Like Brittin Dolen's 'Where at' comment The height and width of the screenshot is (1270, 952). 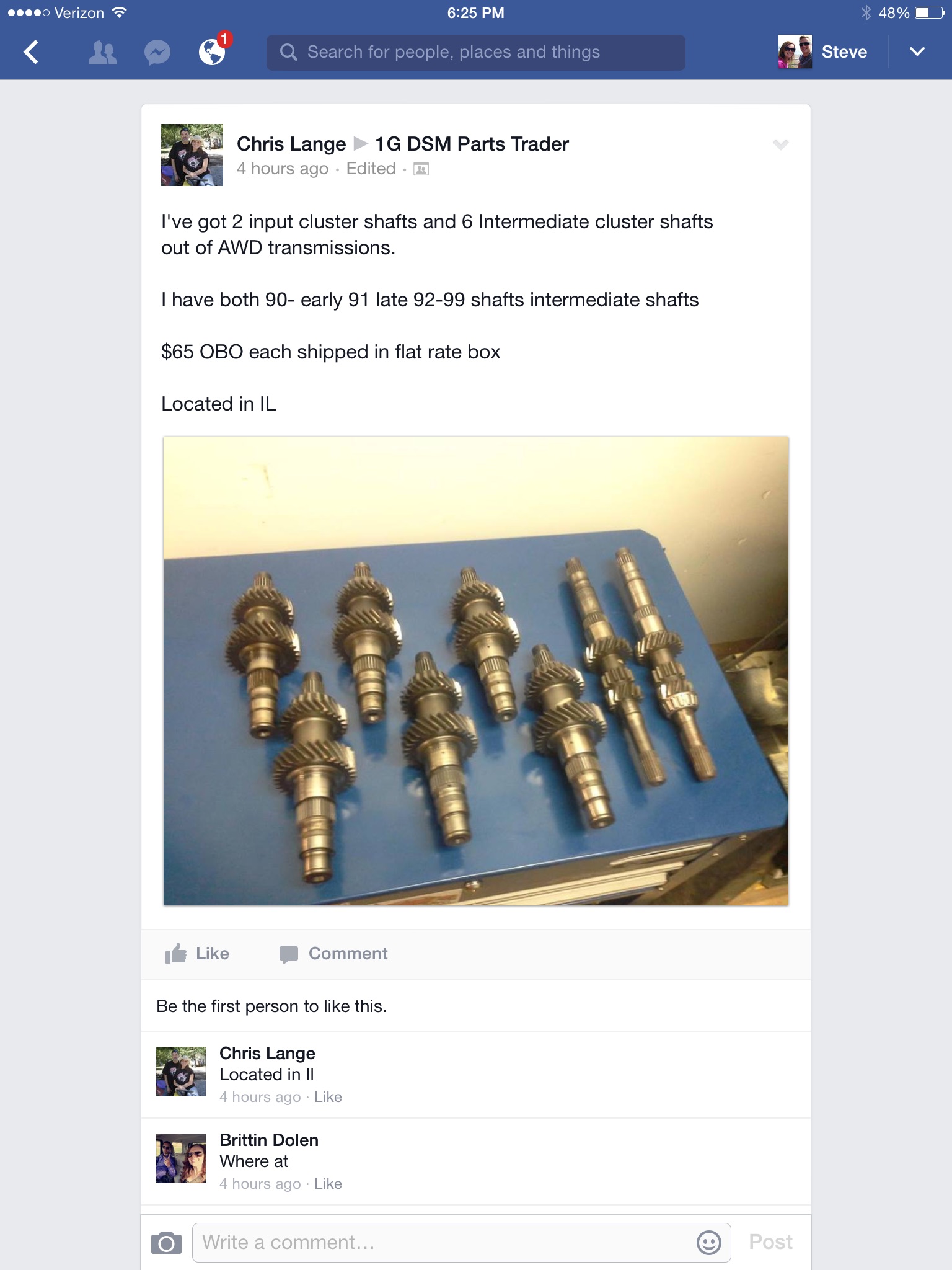point(328,1184)
